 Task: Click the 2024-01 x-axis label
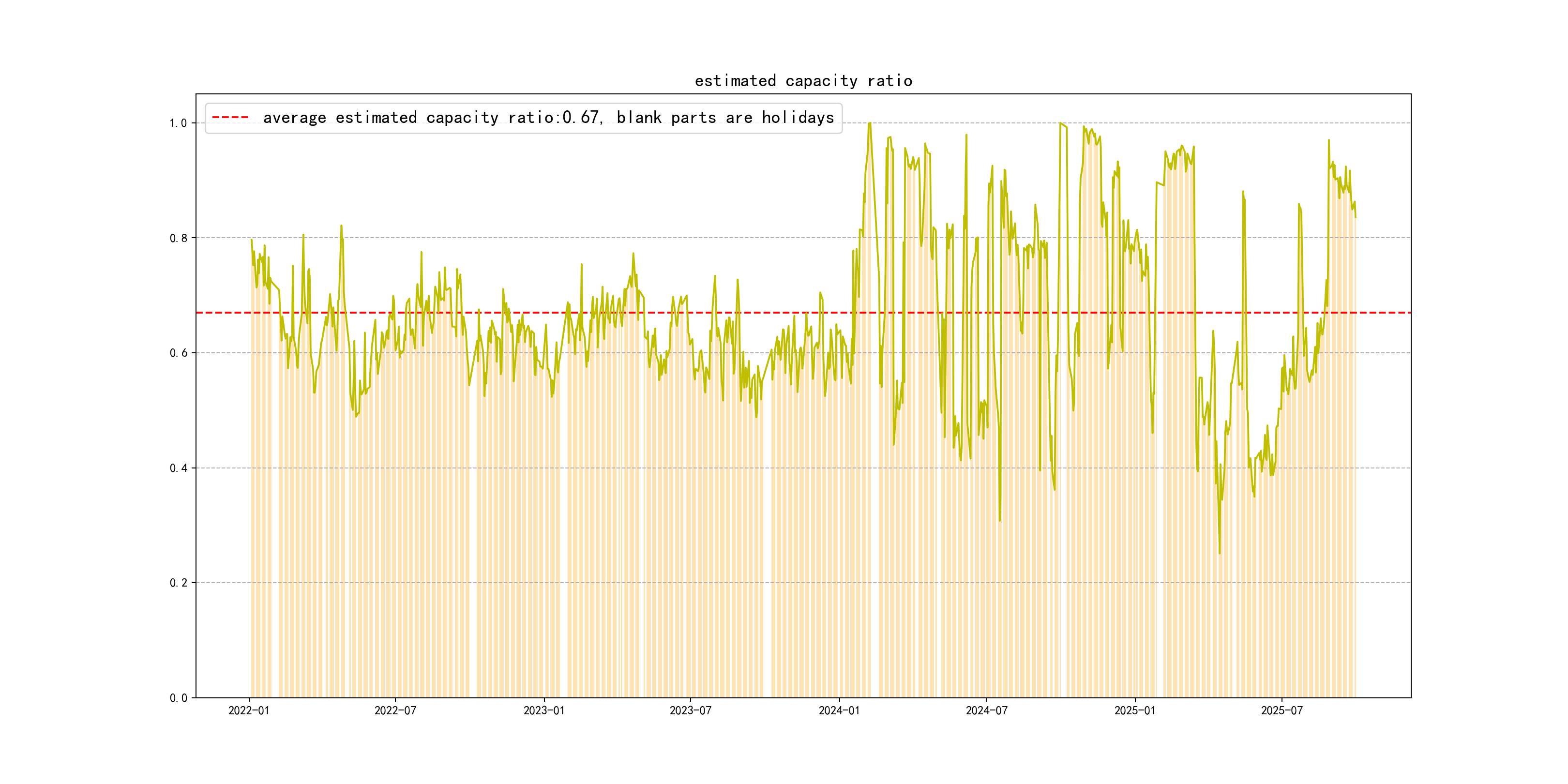coord(839,710)
